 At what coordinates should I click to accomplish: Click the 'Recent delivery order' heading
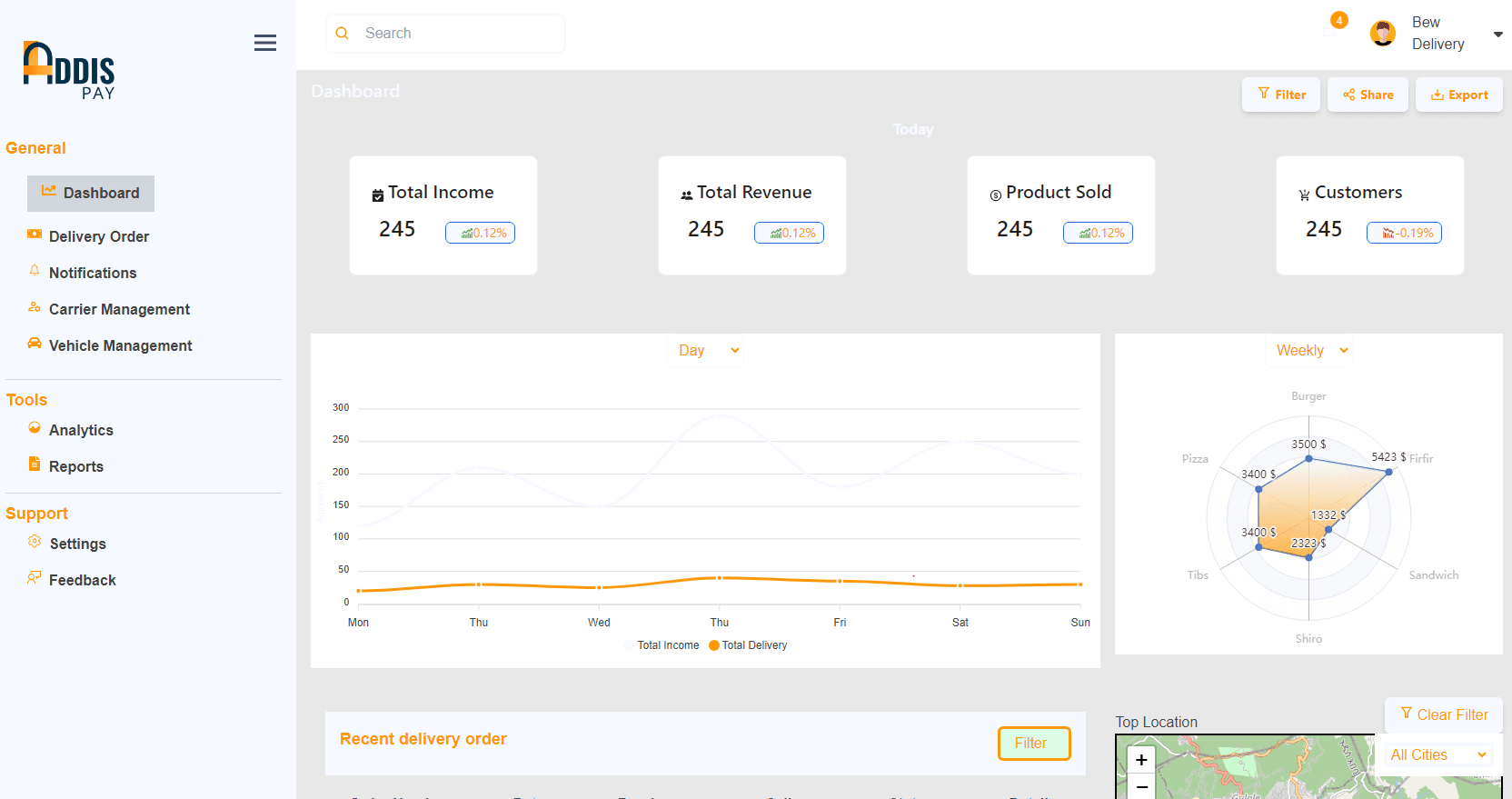coord(423,739)
